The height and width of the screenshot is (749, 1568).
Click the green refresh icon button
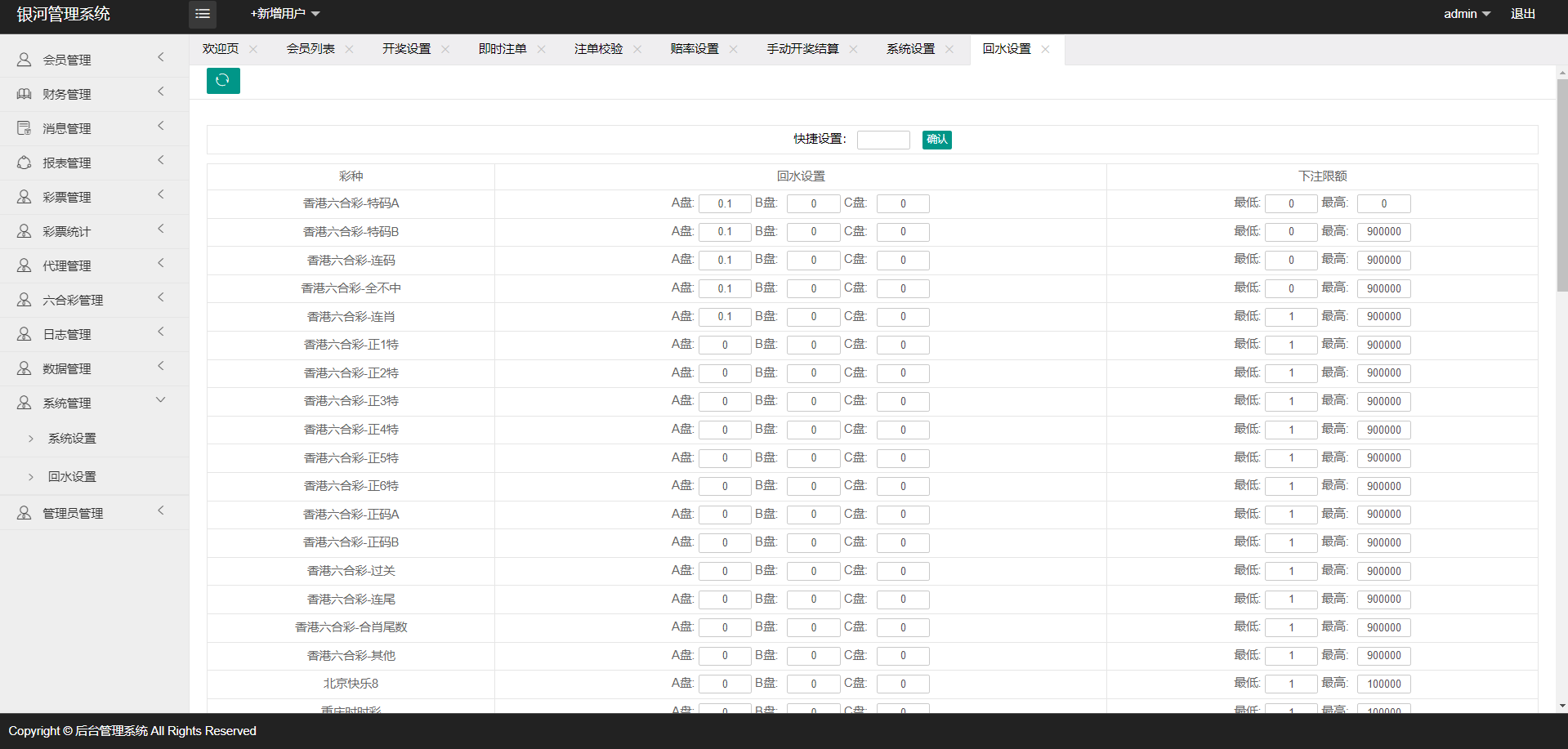pyautogui.click(x=223, y=81)
